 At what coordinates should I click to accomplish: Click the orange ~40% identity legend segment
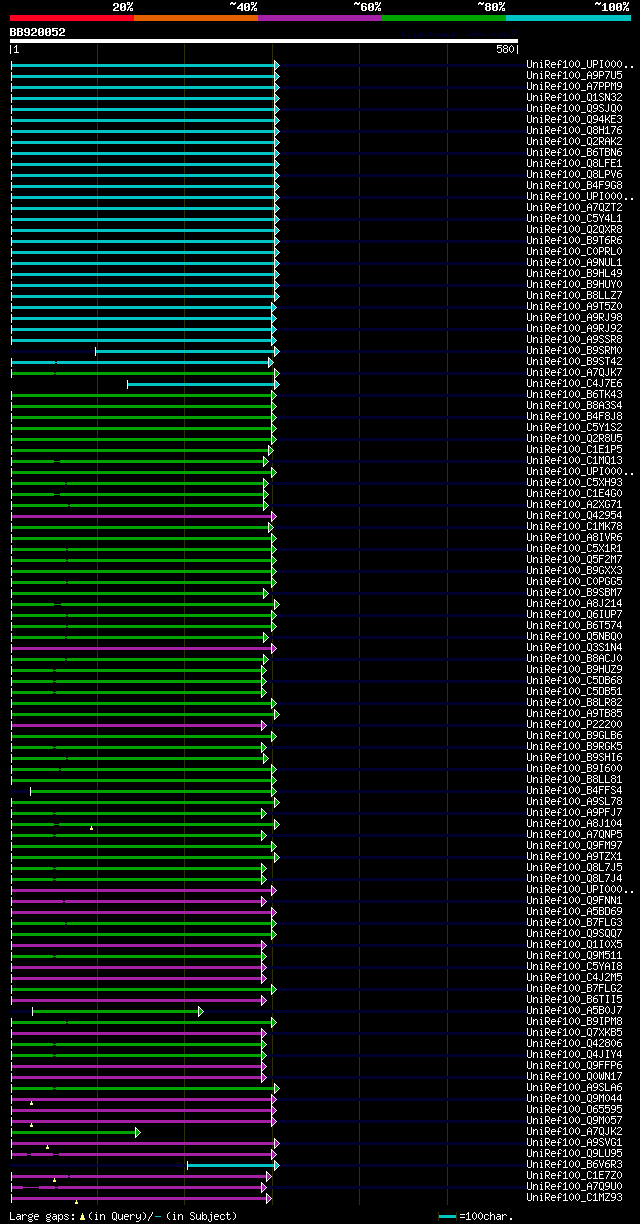click(x=195, y=18)
